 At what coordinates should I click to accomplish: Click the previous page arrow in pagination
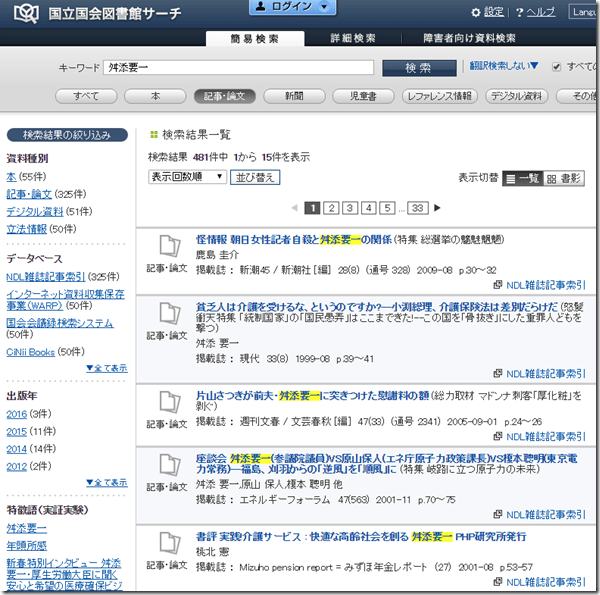(293, 208)
